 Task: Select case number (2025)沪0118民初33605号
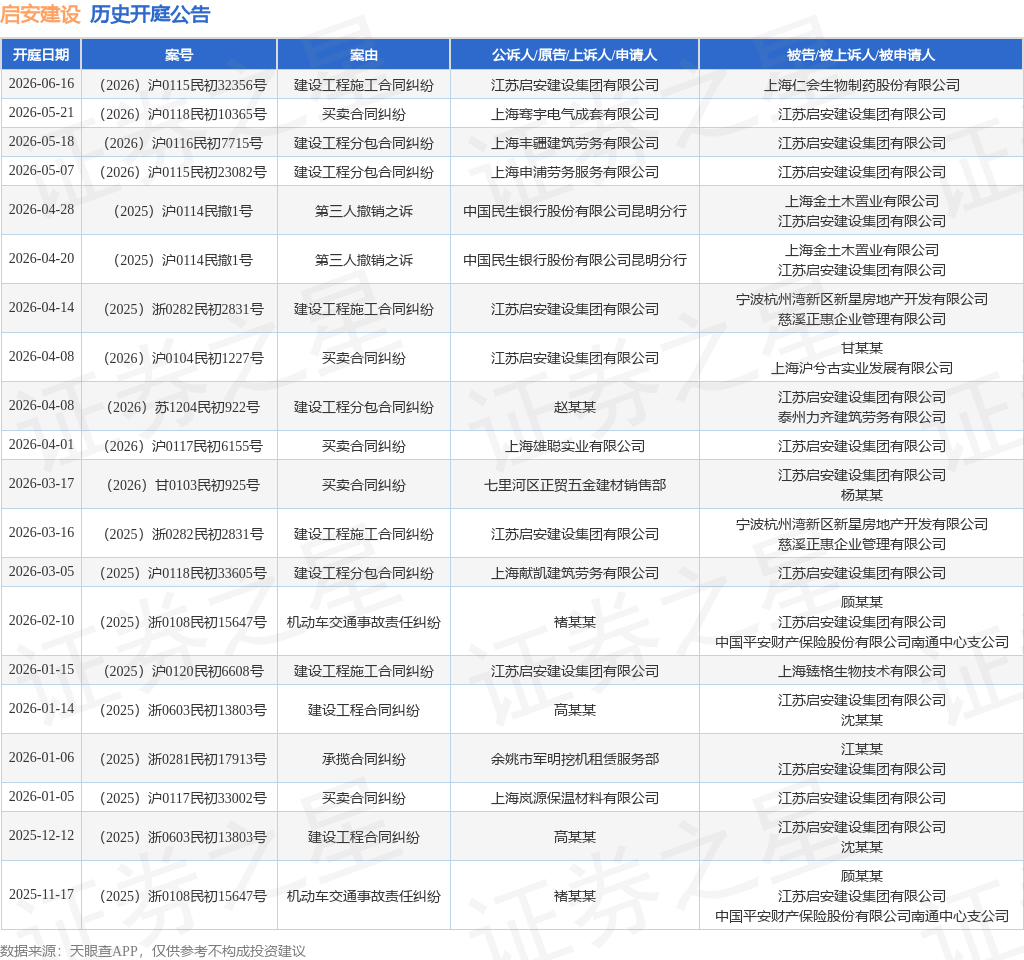[x=183, y=573]
